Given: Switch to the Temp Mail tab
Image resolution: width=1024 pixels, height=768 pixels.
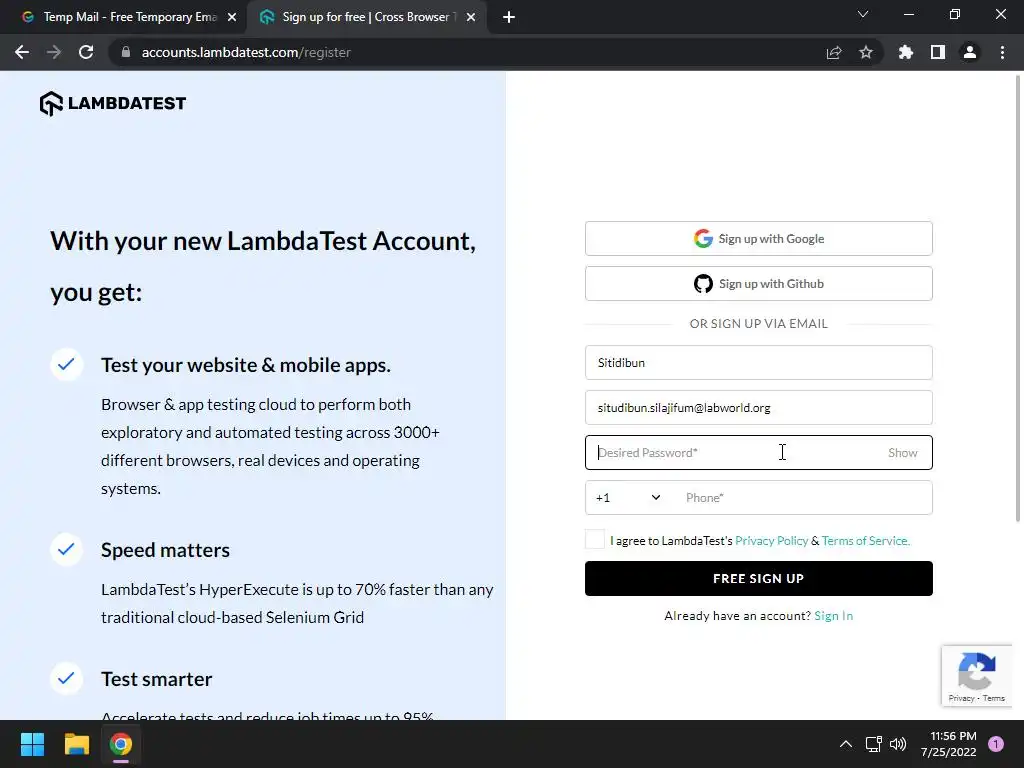Looking at the screenshot, I should [120, 17].
